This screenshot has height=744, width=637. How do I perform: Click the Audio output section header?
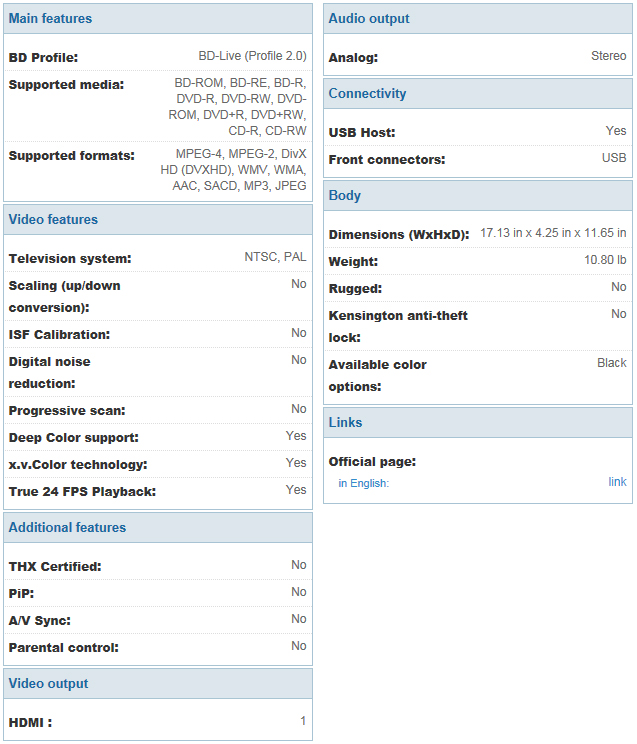[x=478, y=19]
